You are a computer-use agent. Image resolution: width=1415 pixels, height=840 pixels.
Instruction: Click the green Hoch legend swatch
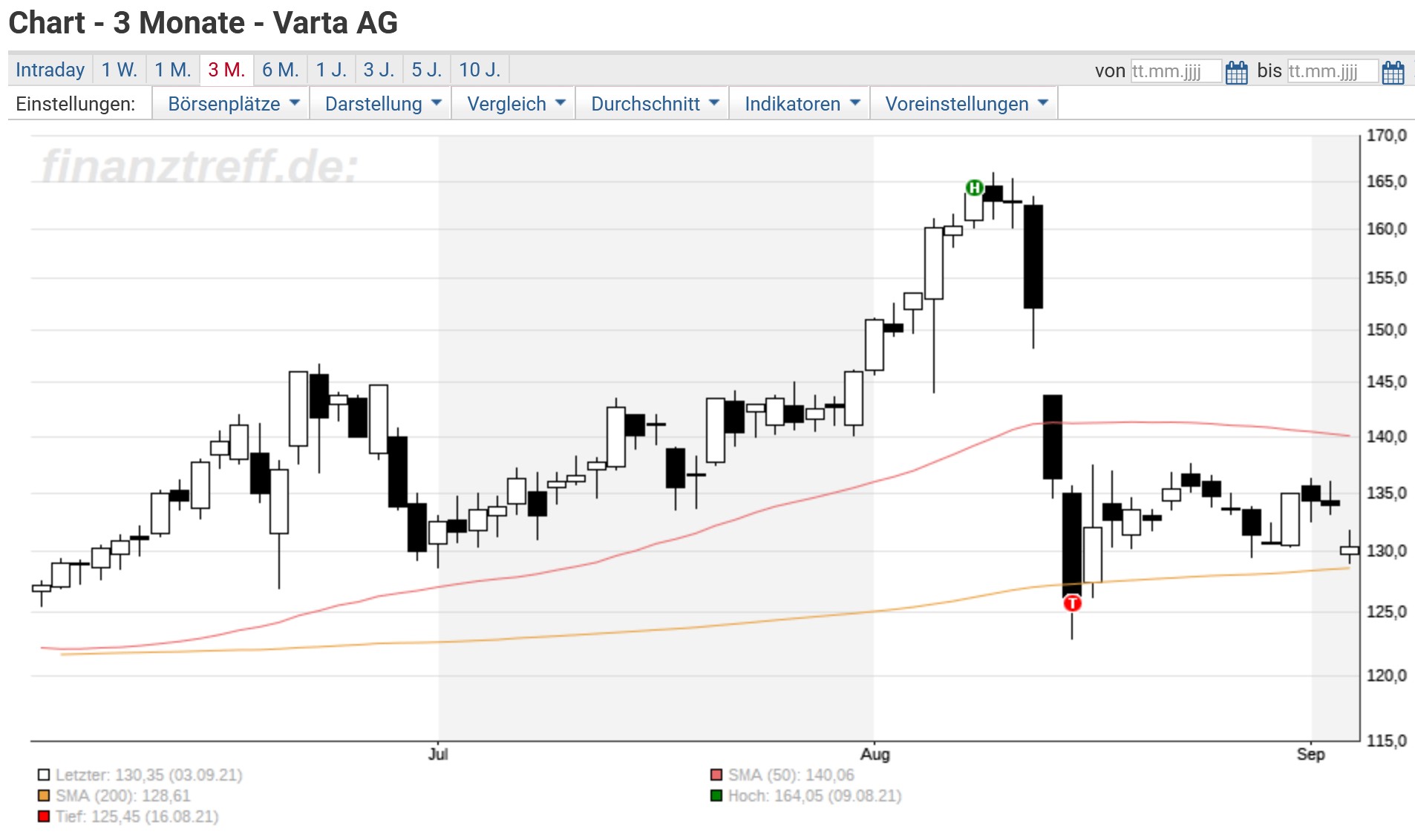point(716,795)
